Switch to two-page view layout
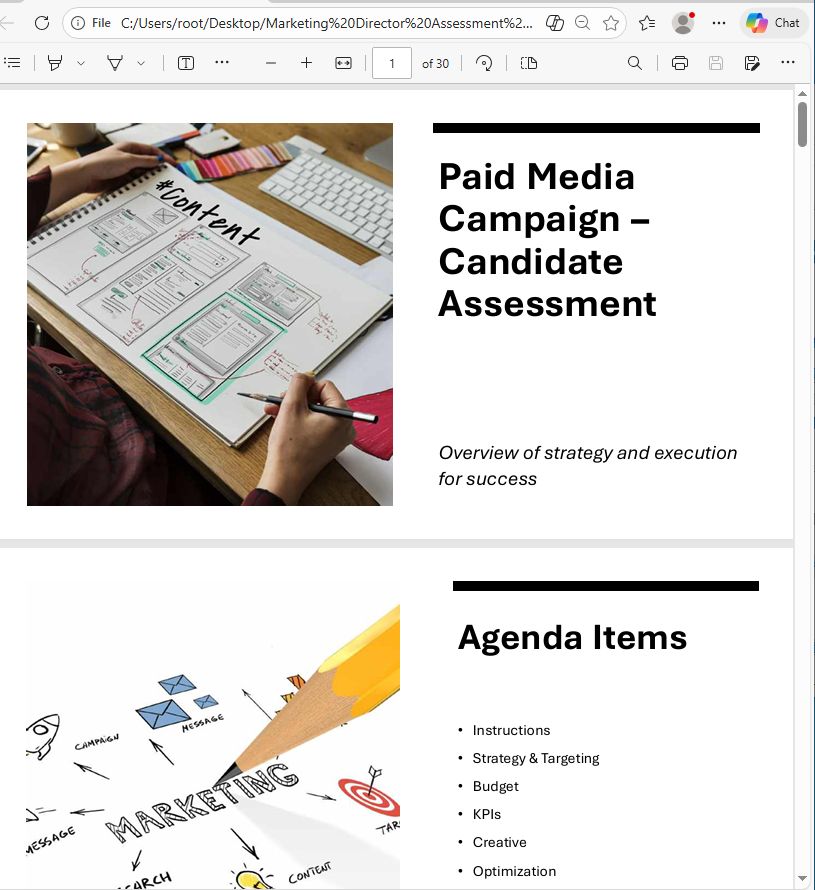815x890 pixels. pyautogui.click(x=528, y=62)
